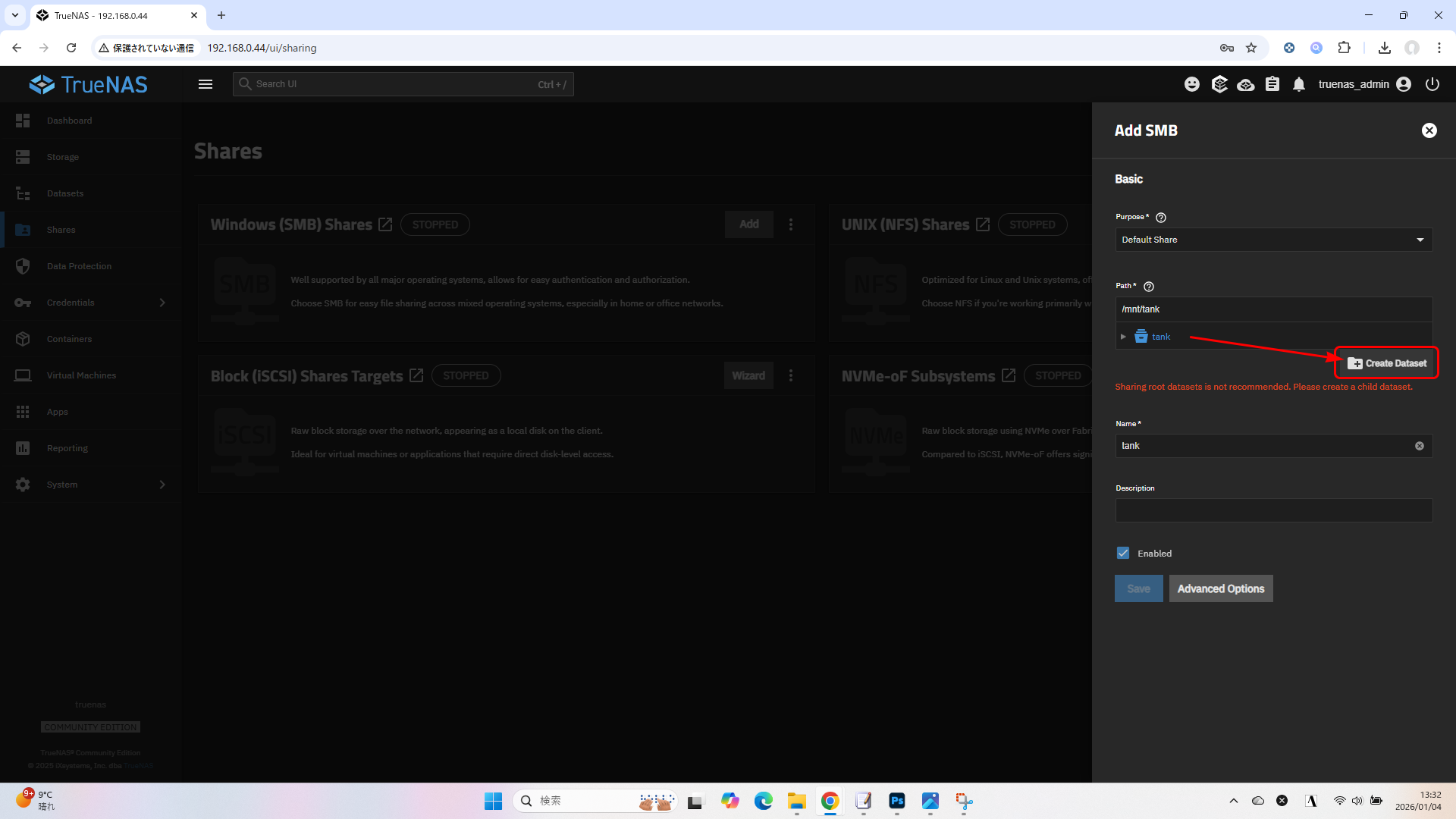Click the Purpose help question-mark icon

1161,218
